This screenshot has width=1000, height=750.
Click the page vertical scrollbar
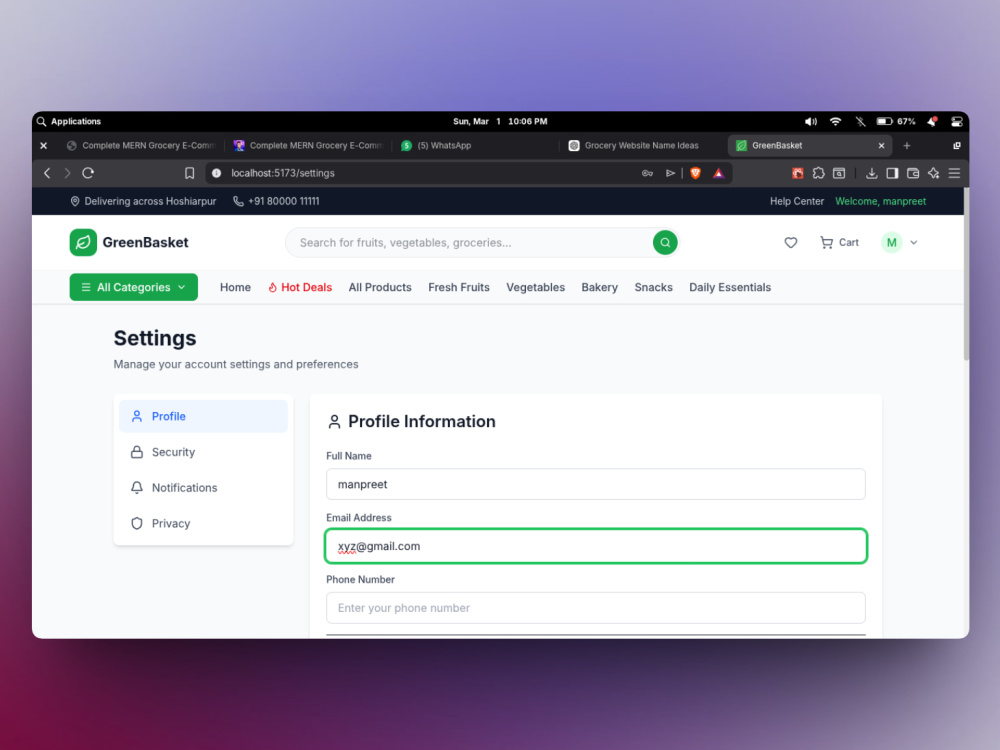click(x=966, y=274)
